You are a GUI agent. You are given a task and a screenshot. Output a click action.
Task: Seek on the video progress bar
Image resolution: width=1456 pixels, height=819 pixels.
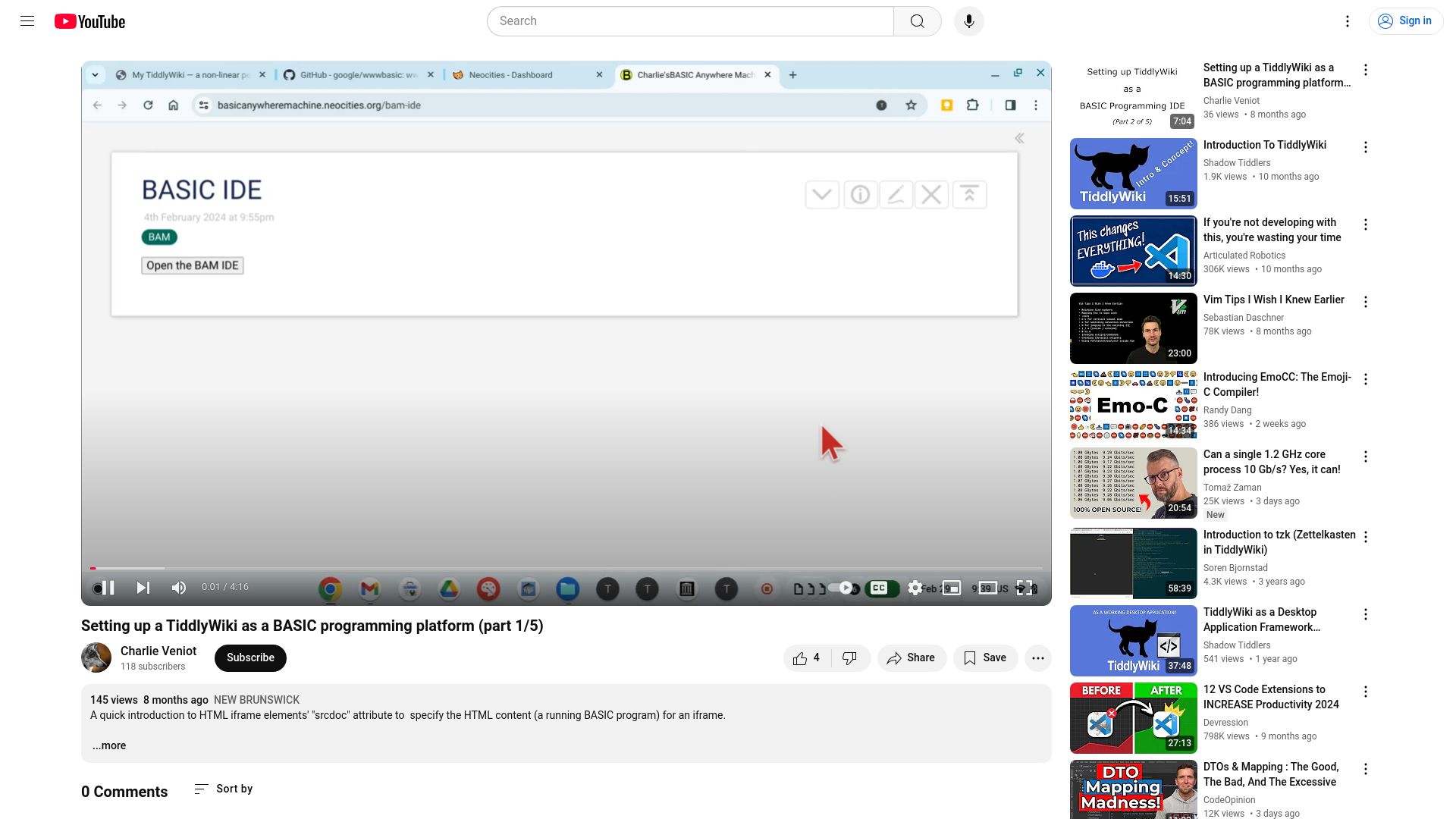[x=566, y=568]
